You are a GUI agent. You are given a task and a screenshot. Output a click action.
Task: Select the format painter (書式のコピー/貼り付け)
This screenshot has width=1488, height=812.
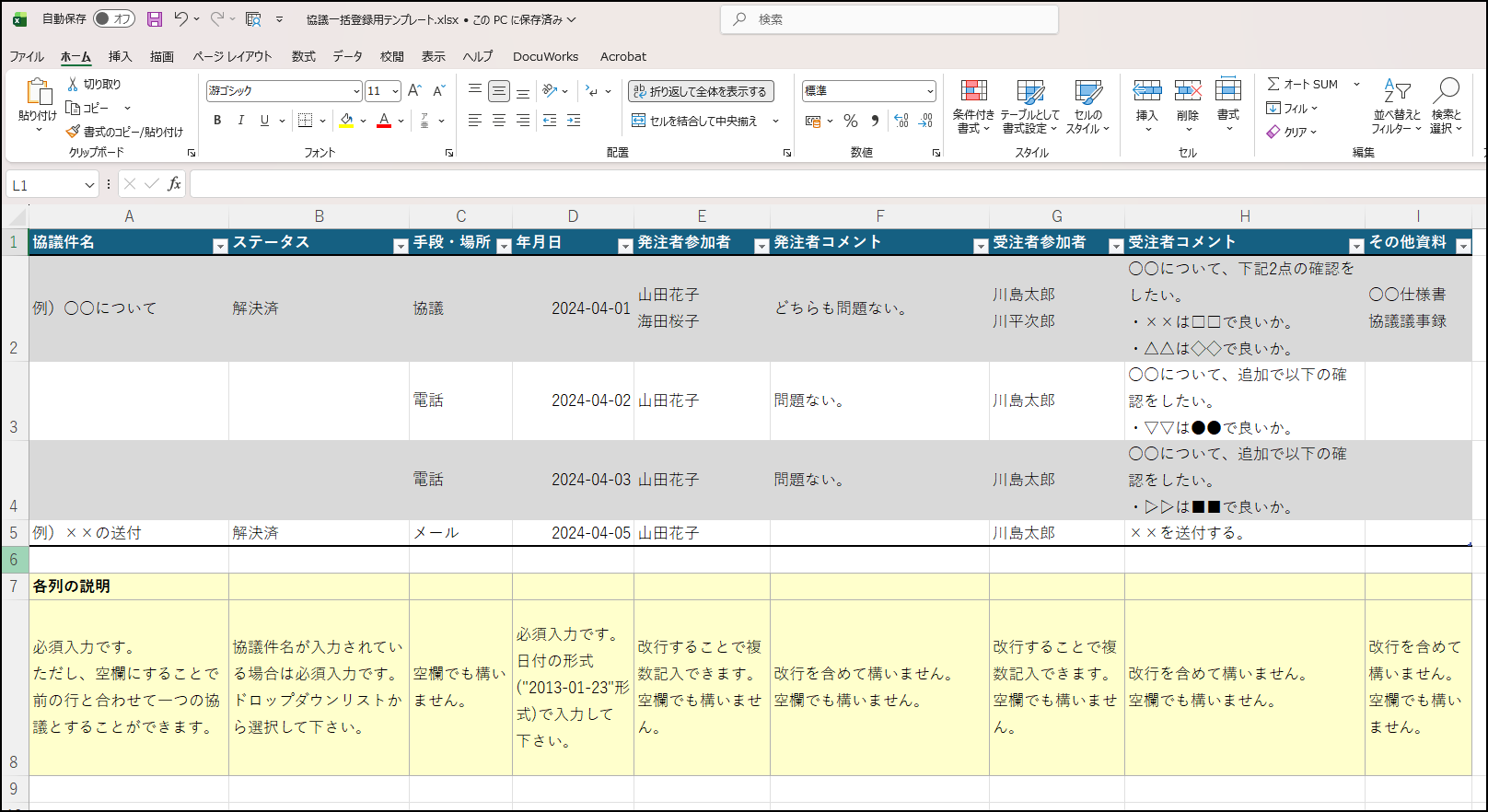pyautogui.click(x=124, y=132)
